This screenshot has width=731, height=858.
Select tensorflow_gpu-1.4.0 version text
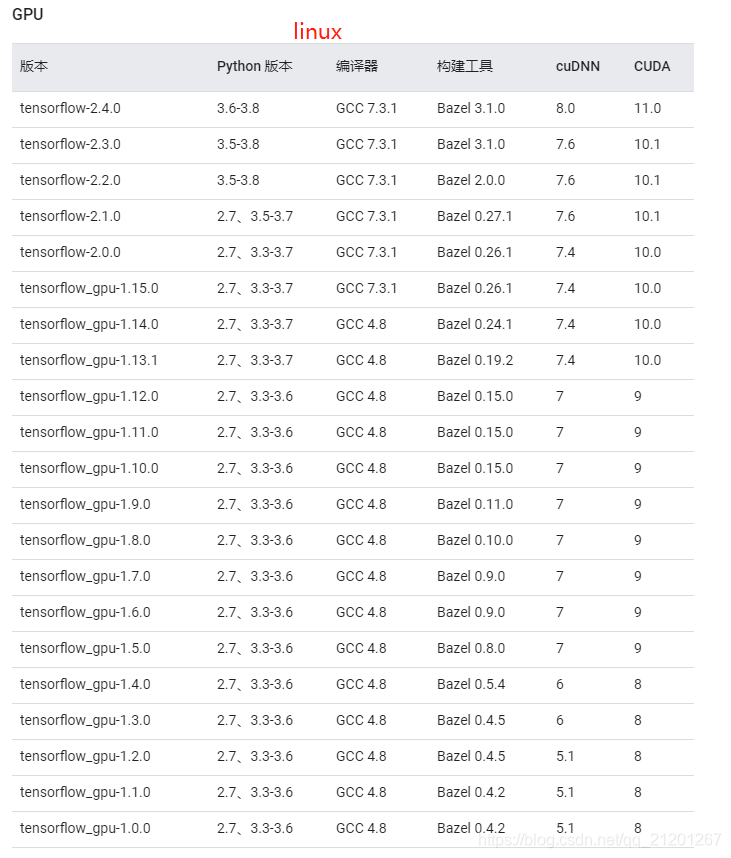[85, 685]
